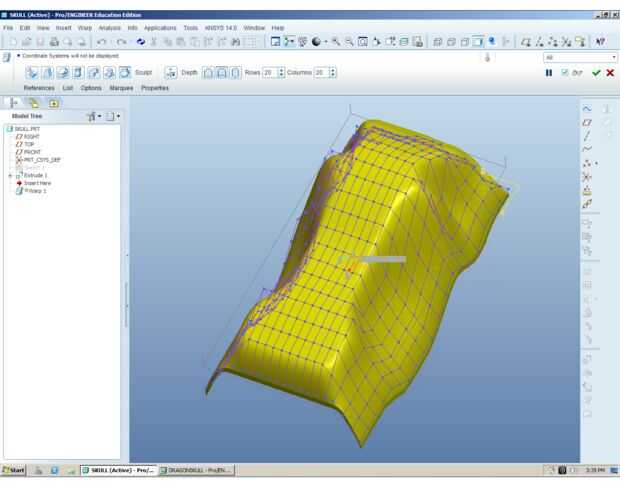Open context-sensitive Help icon
This screenshot has width=620, height=496.
(x=600, y=41)
